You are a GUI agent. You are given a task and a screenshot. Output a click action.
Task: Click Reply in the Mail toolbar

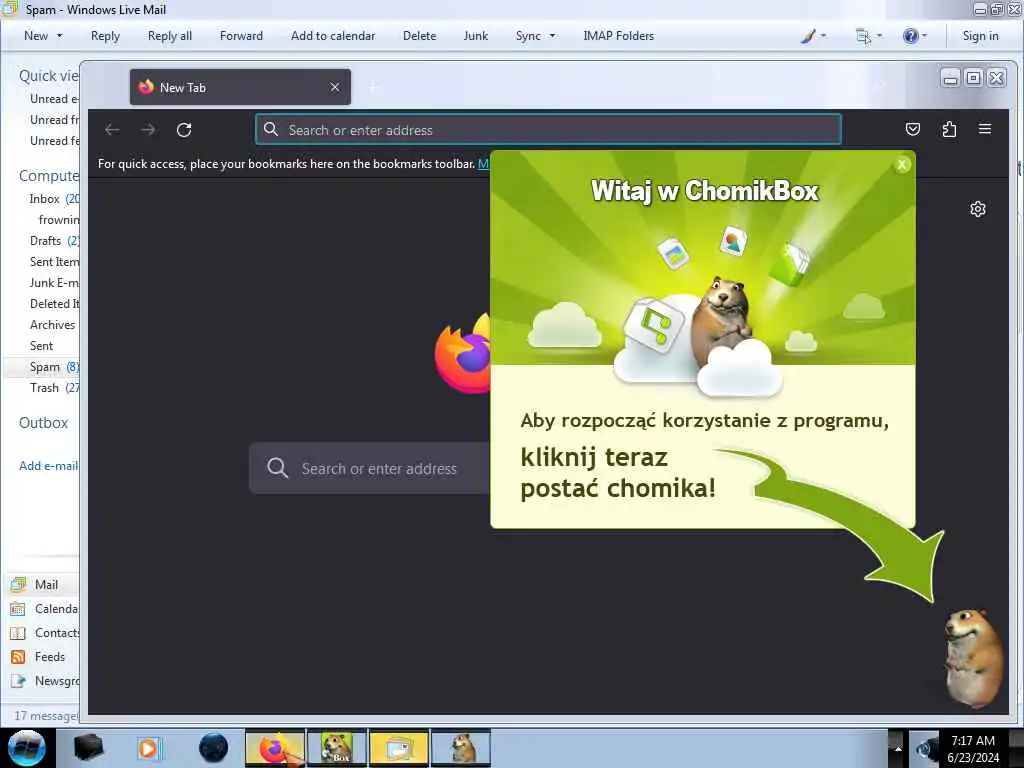[105, 36]
